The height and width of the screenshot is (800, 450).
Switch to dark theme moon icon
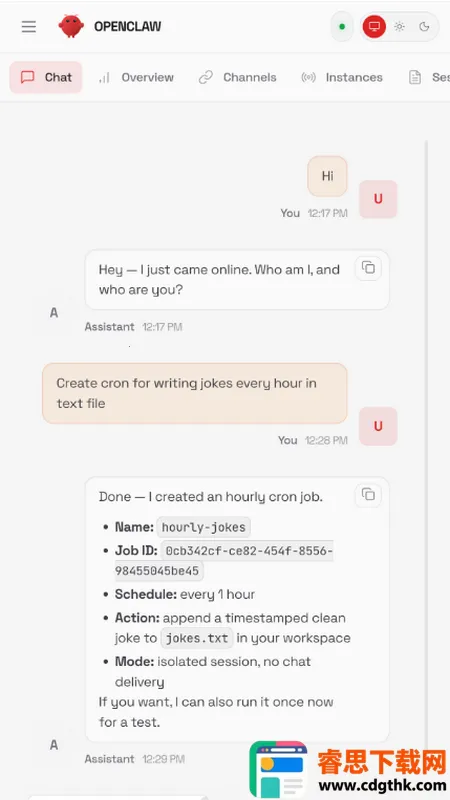coord(424,27)
